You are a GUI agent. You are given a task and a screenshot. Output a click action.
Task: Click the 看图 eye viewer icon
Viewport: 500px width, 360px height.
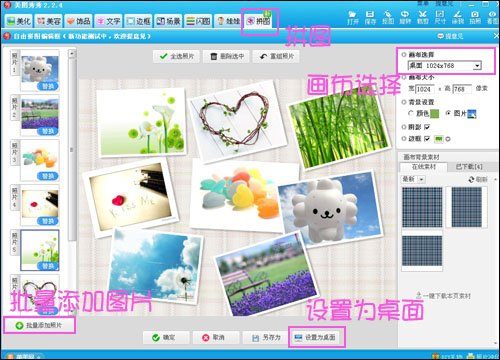coord(492,18)
